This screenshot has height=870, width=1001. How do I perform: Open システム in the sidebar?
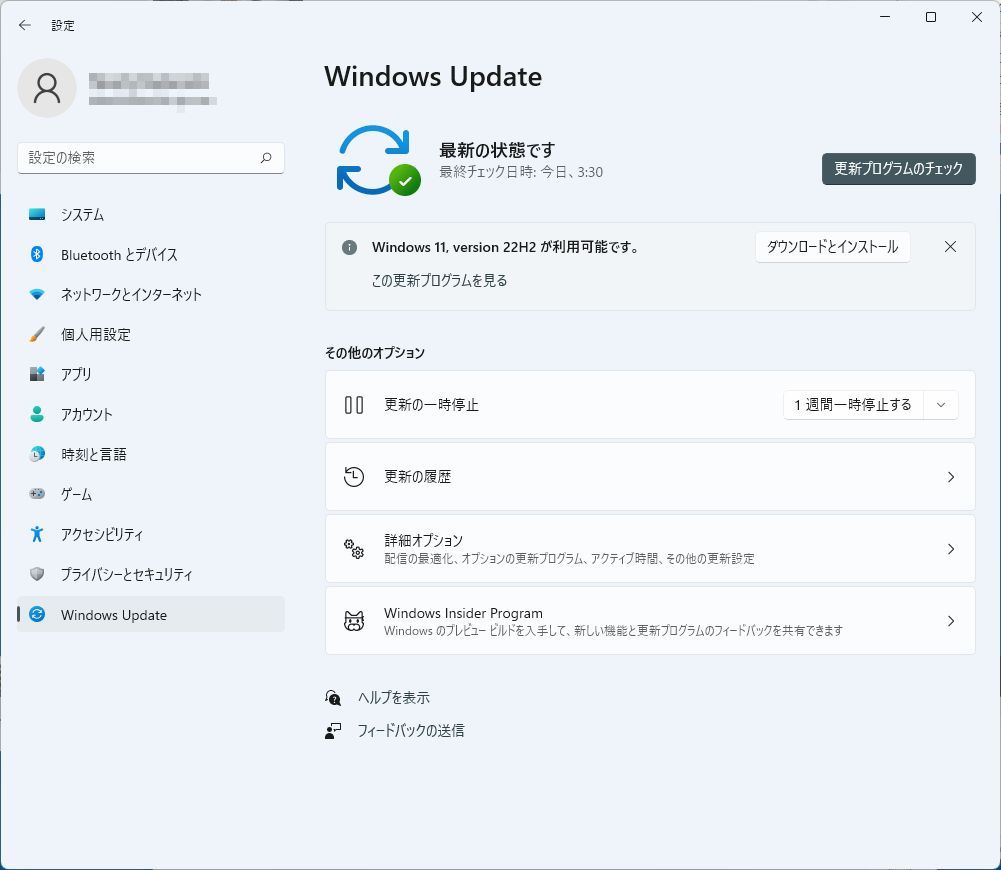(82, 215)
